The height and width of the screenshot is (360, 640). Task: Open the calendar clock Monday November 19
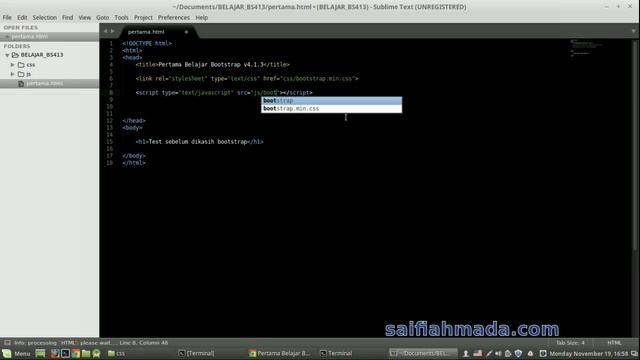click(x=588, y=353)
